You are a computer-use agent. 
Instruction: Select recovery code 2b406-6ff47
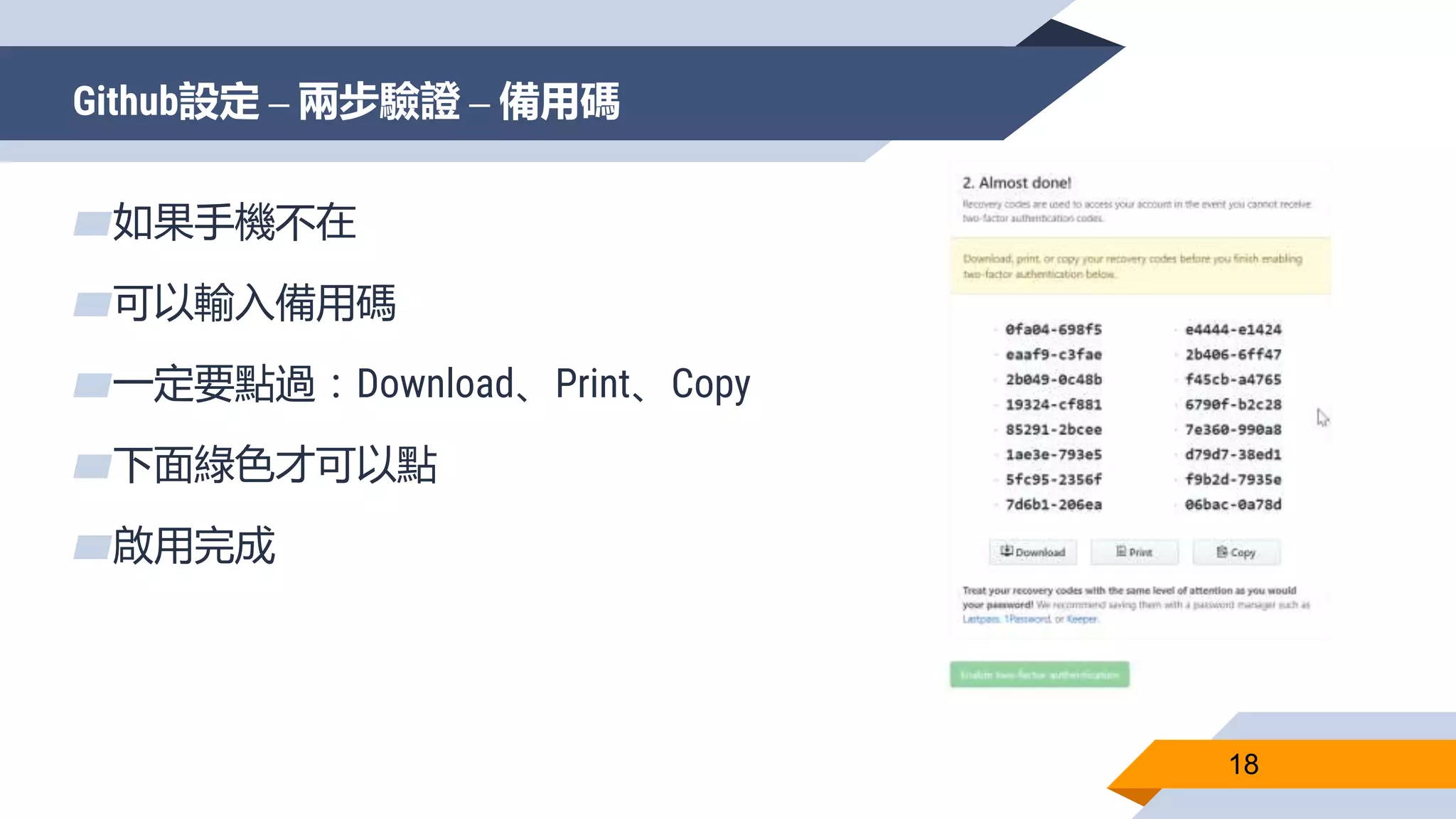[1233, 354]
